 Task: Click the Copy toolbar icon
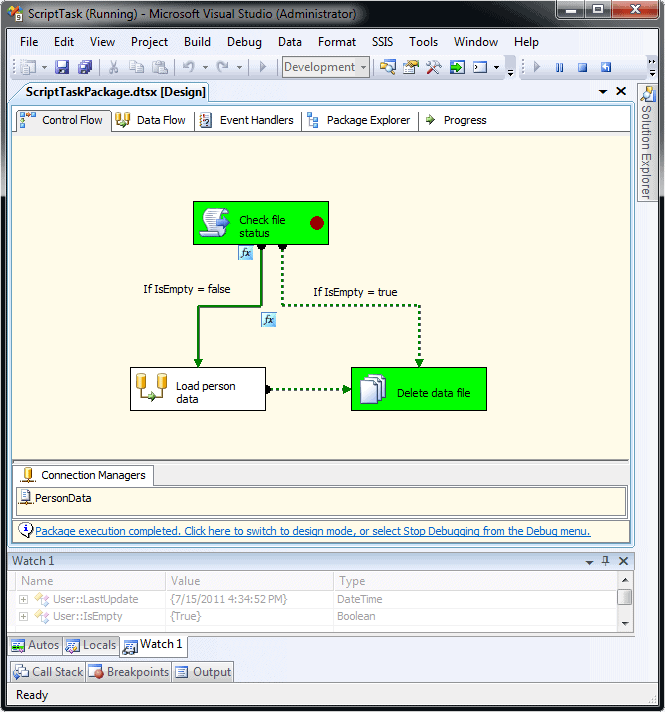(136, 67)
